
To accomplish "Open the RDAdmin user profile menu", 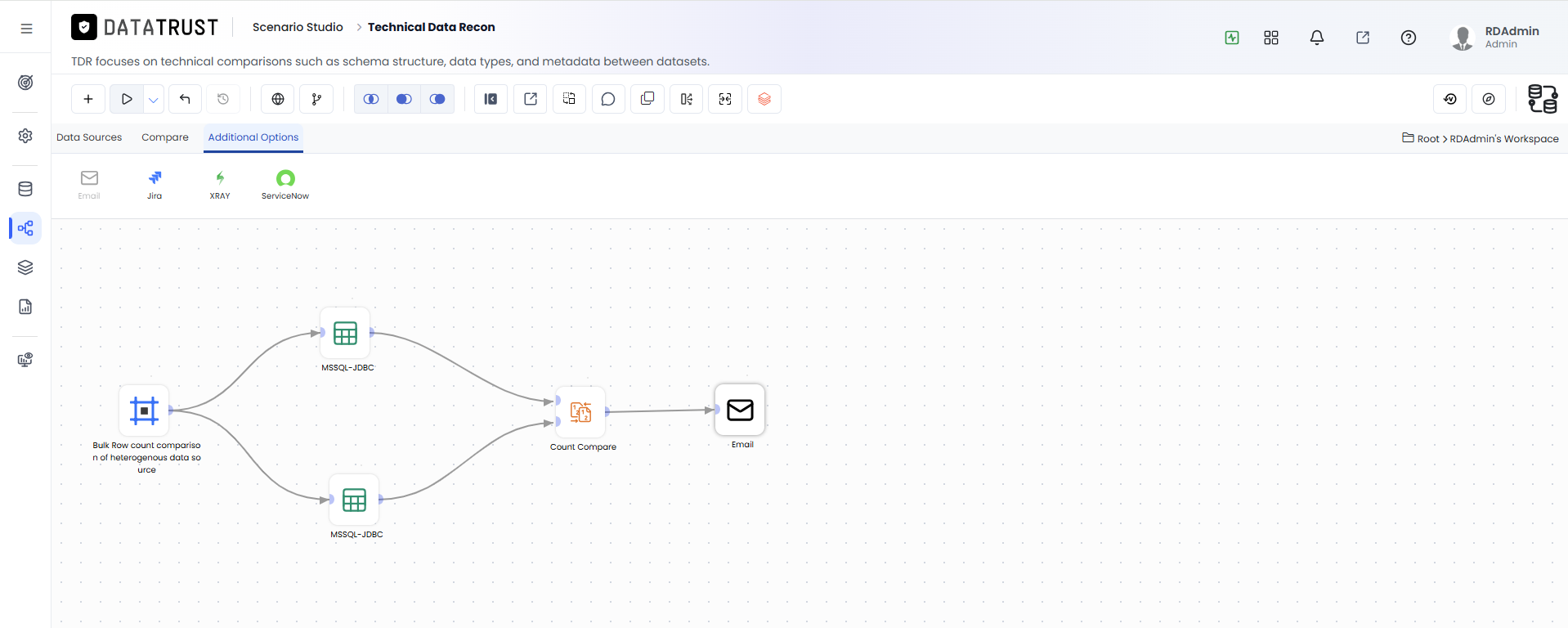I will tap(1496, 37).
